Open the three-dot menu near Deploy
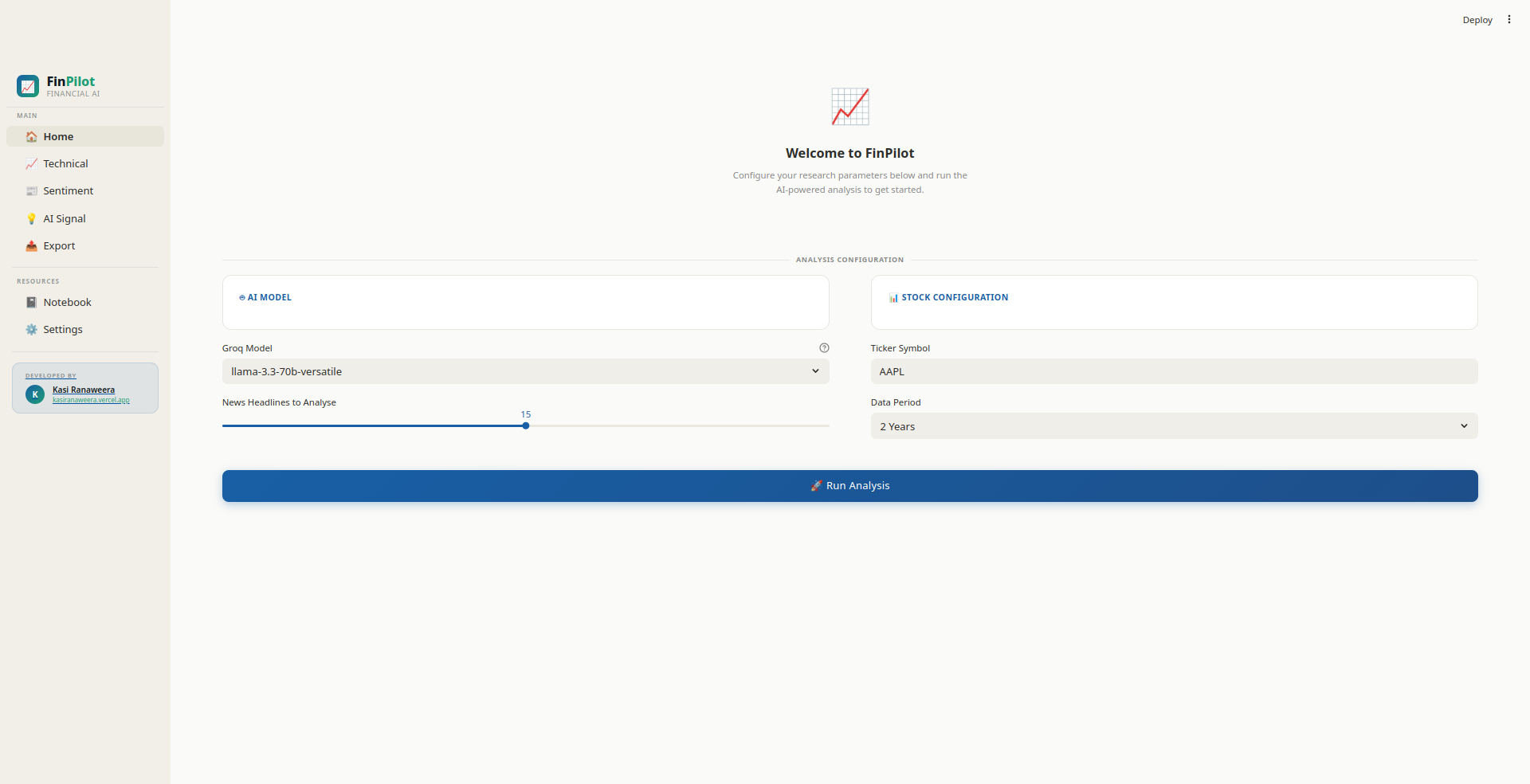The image size is (1530, 784). point(1508,20)
